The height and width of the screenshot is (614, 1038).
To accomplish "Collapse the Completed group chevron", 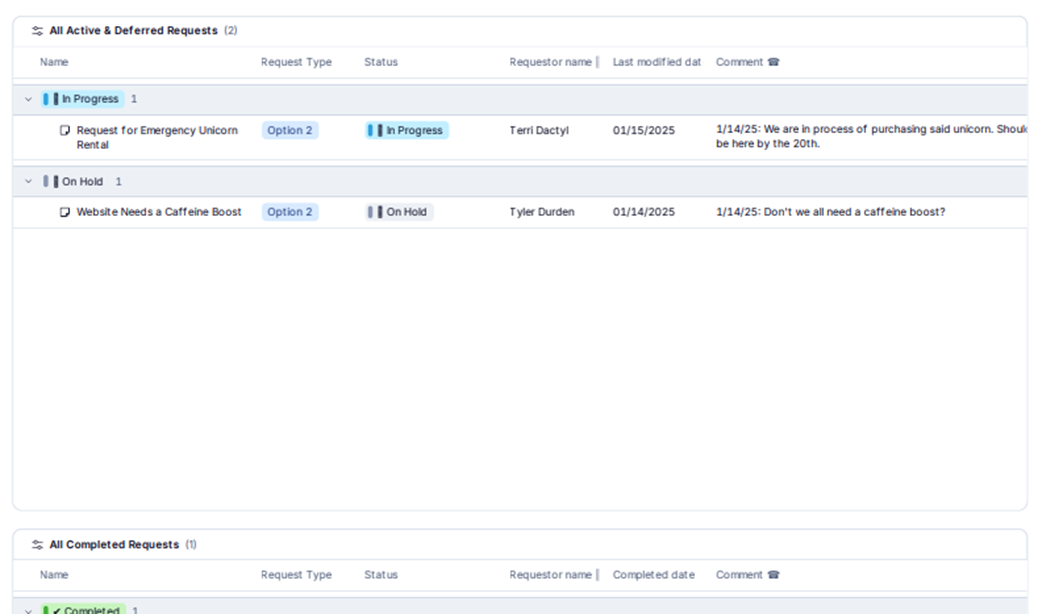I will point(28,610).
